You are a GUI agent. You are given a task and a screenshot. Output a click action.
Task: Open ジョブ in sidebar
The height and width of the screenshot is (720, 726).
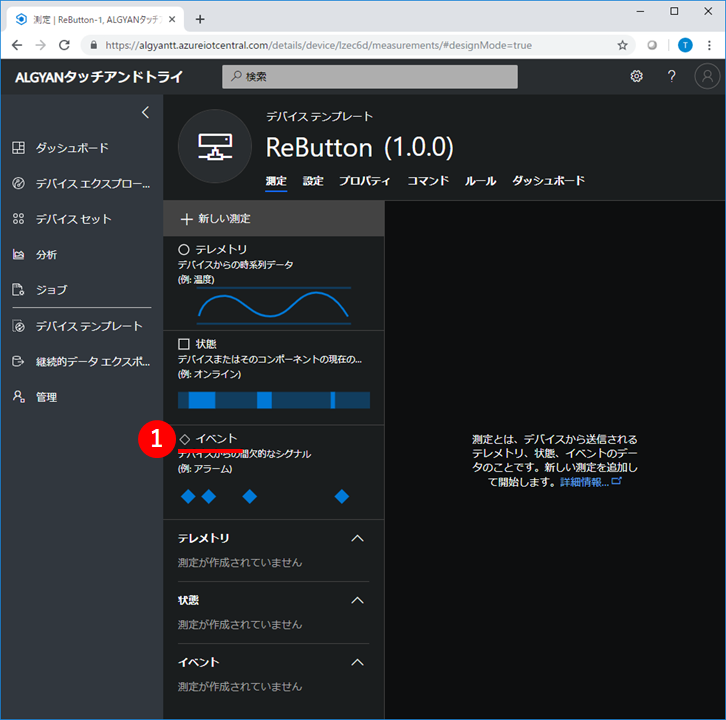pos(52,290)
